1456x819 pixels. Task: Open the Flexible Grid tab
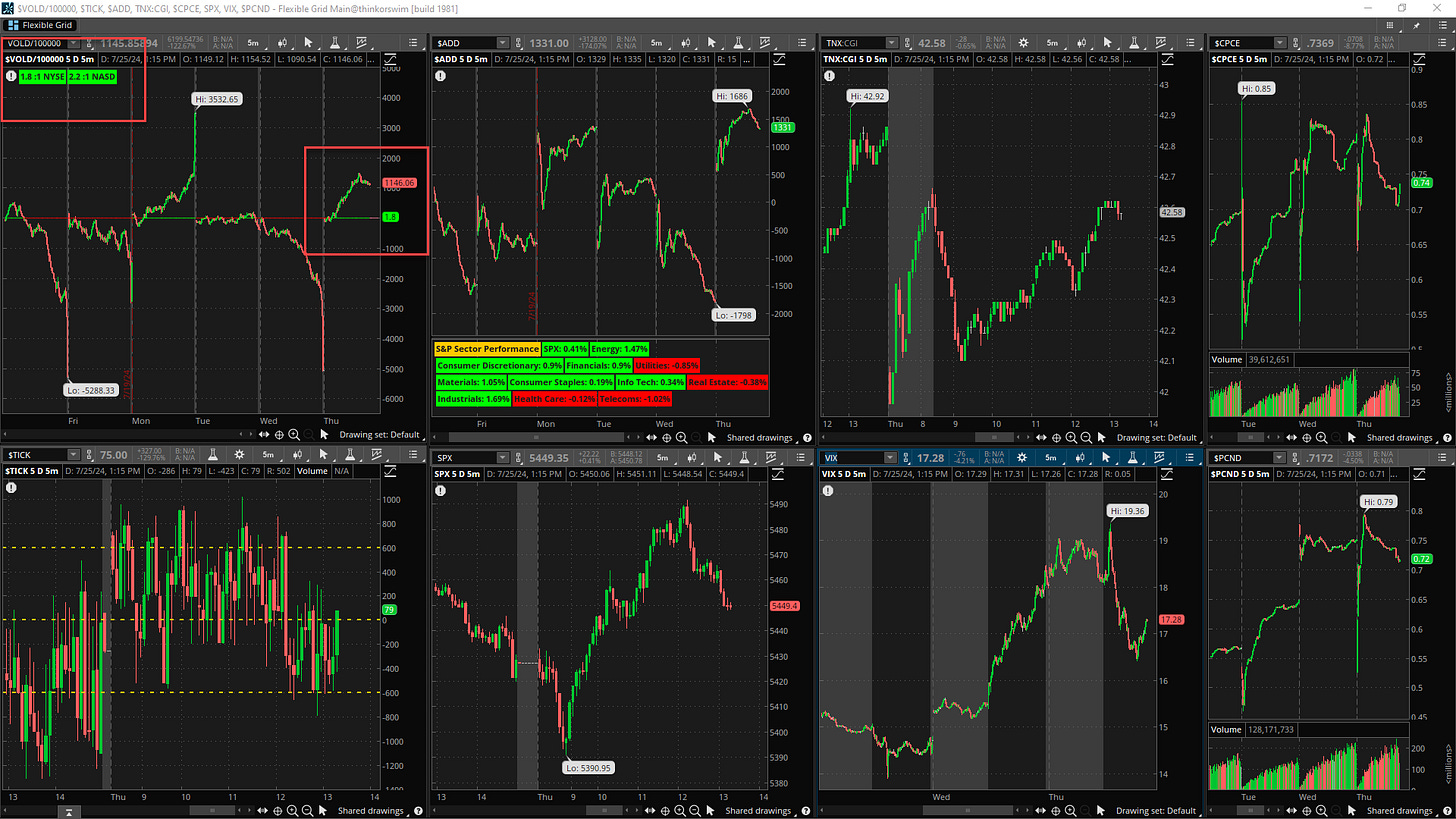click(x=39, y=24)
